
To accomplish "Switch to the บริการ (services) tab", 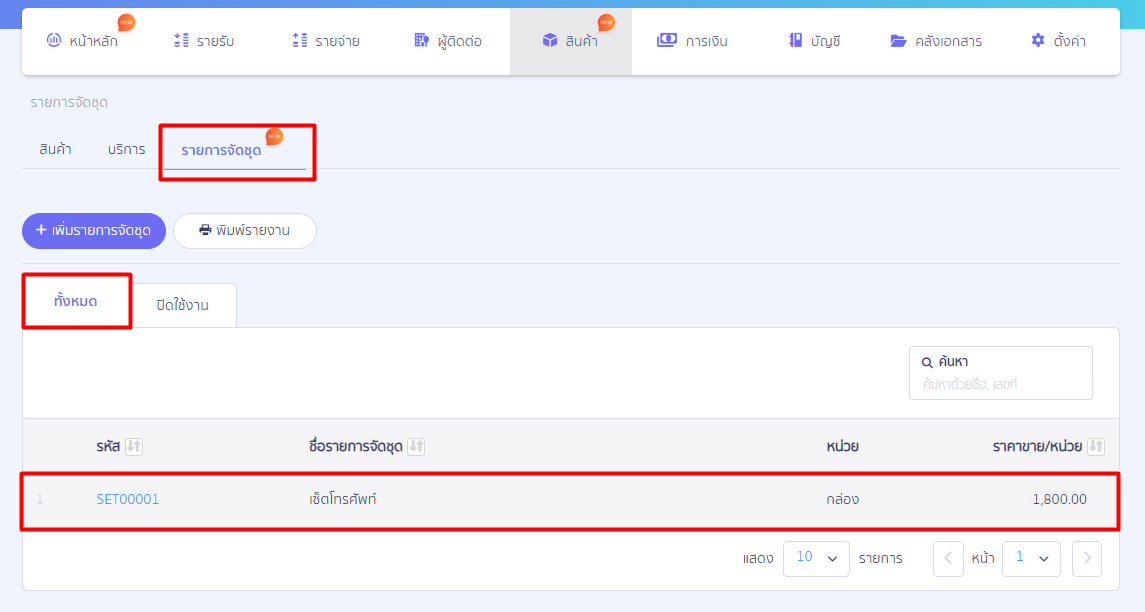I will tap(127, 149).
